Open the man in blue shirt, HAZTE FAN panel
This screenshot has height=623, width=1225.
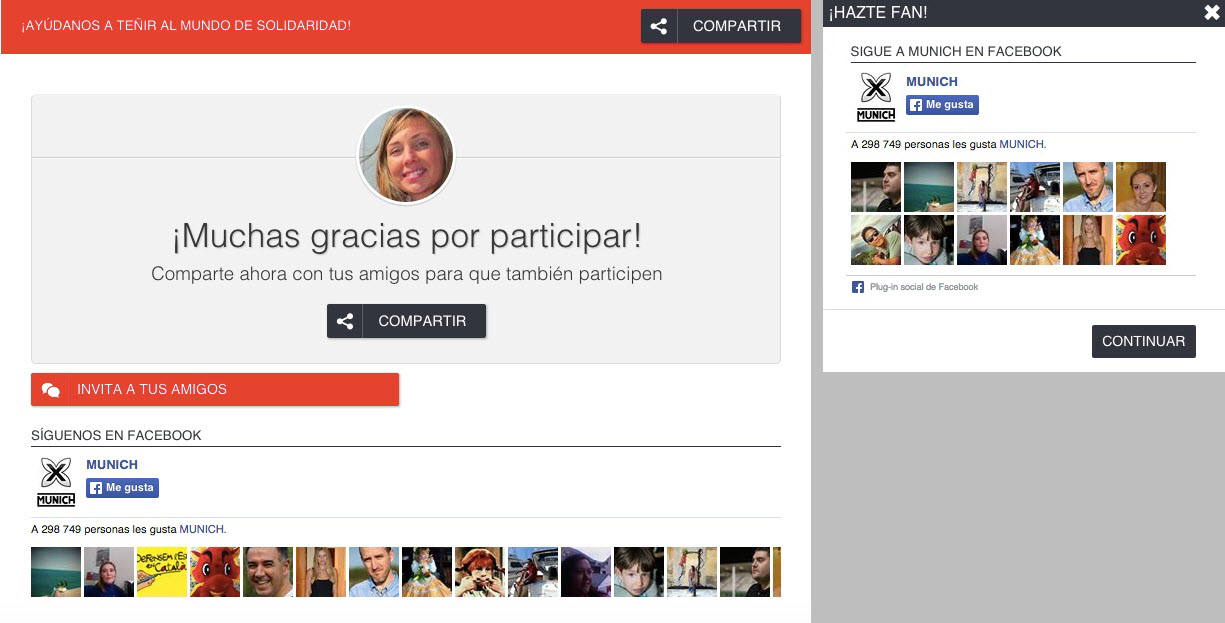(x=1088, y=187)
